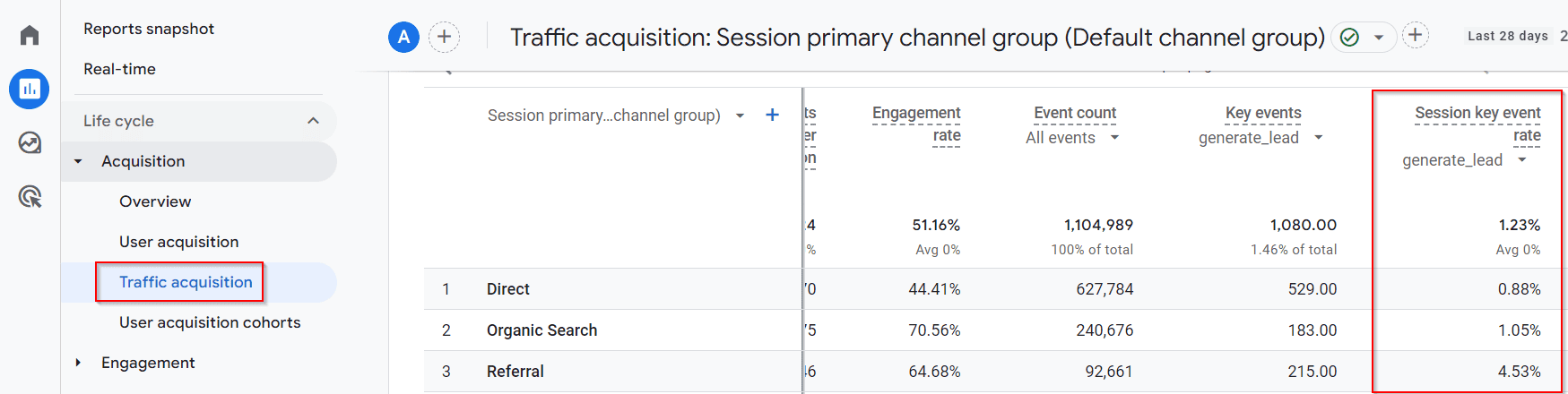This screenshot has height=394, width=1568.
Task: Sort by Engagement rate column header
Action: pos(916,124)
